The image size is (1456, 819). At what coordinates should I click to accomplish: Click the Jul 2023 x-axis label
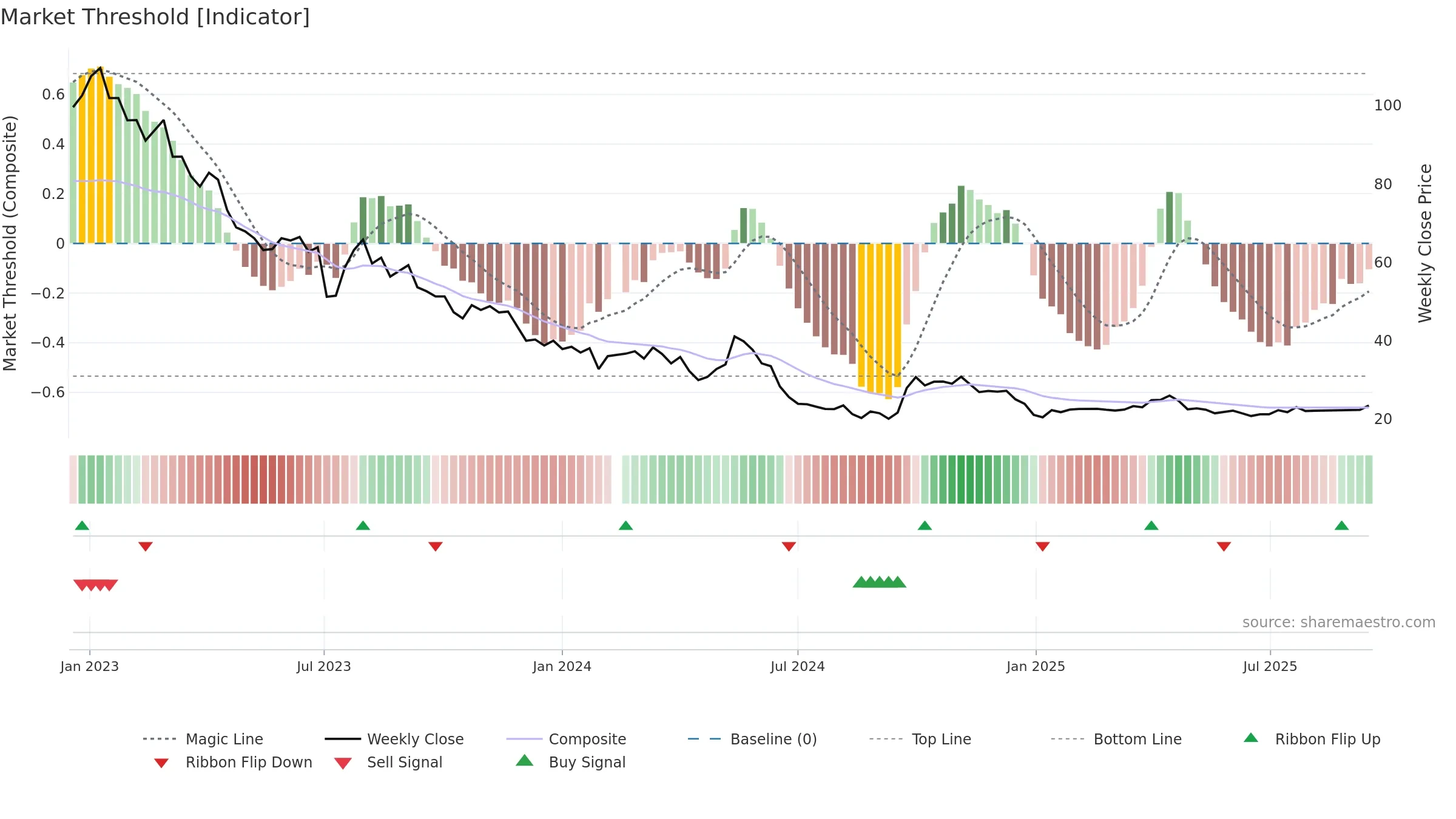coord(324,667)
